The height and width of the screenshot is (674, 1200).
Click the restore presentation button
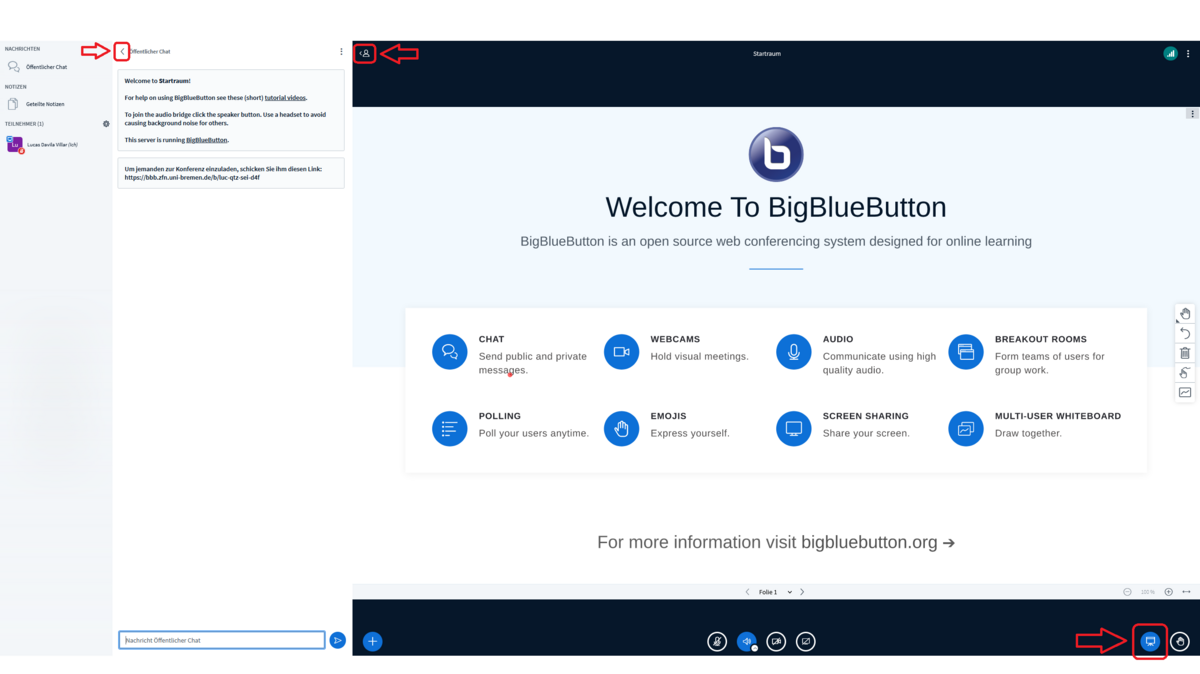[1150, 641]
